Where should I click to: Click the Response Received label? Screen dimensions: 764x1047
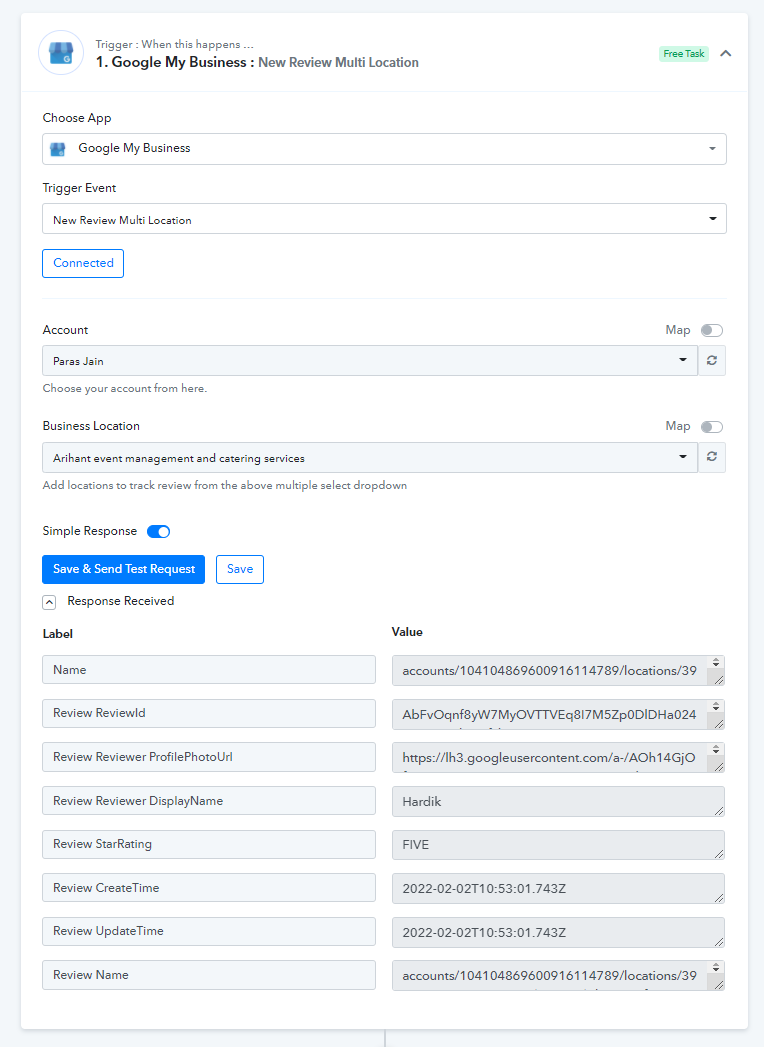(x=120, y=601)
